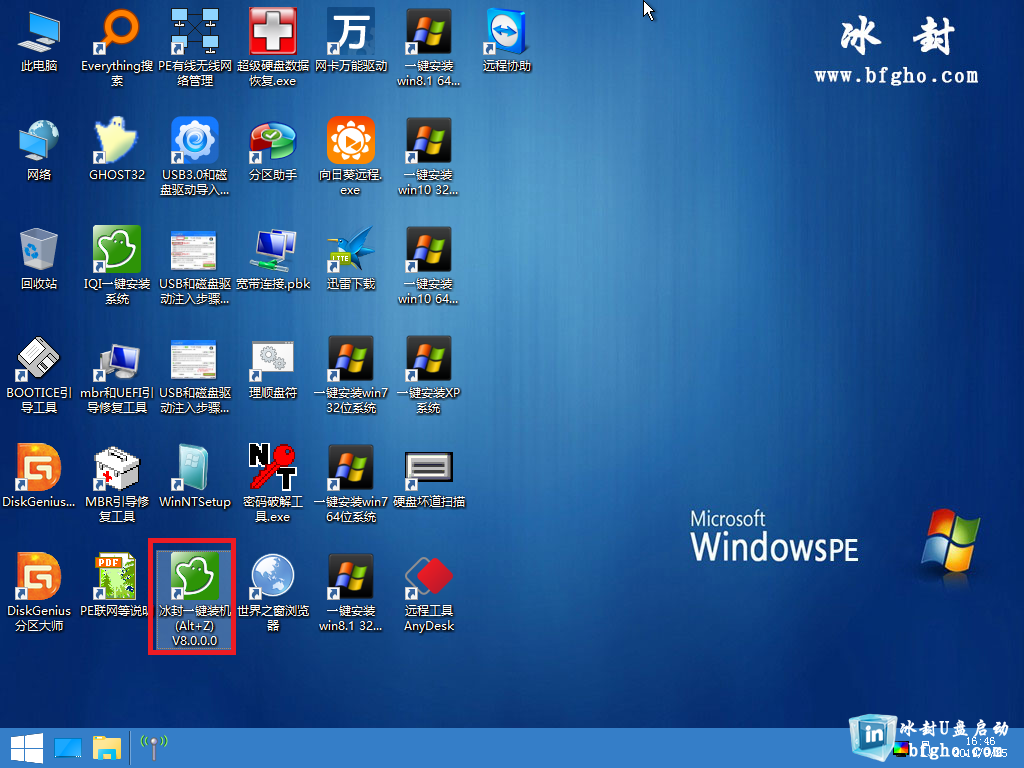The height and width of the screenshot is (768, 1024).
Task: Click the colorful tray icon near clock
Action: [901, 749]
